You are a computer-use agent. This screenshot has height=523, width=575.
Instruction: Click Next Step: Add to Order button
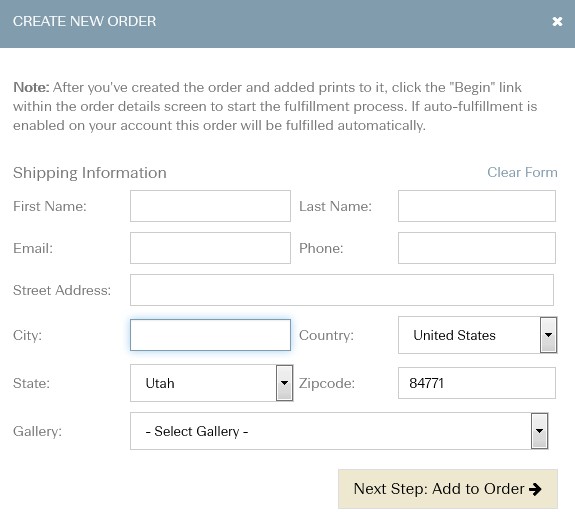[448, 489]
